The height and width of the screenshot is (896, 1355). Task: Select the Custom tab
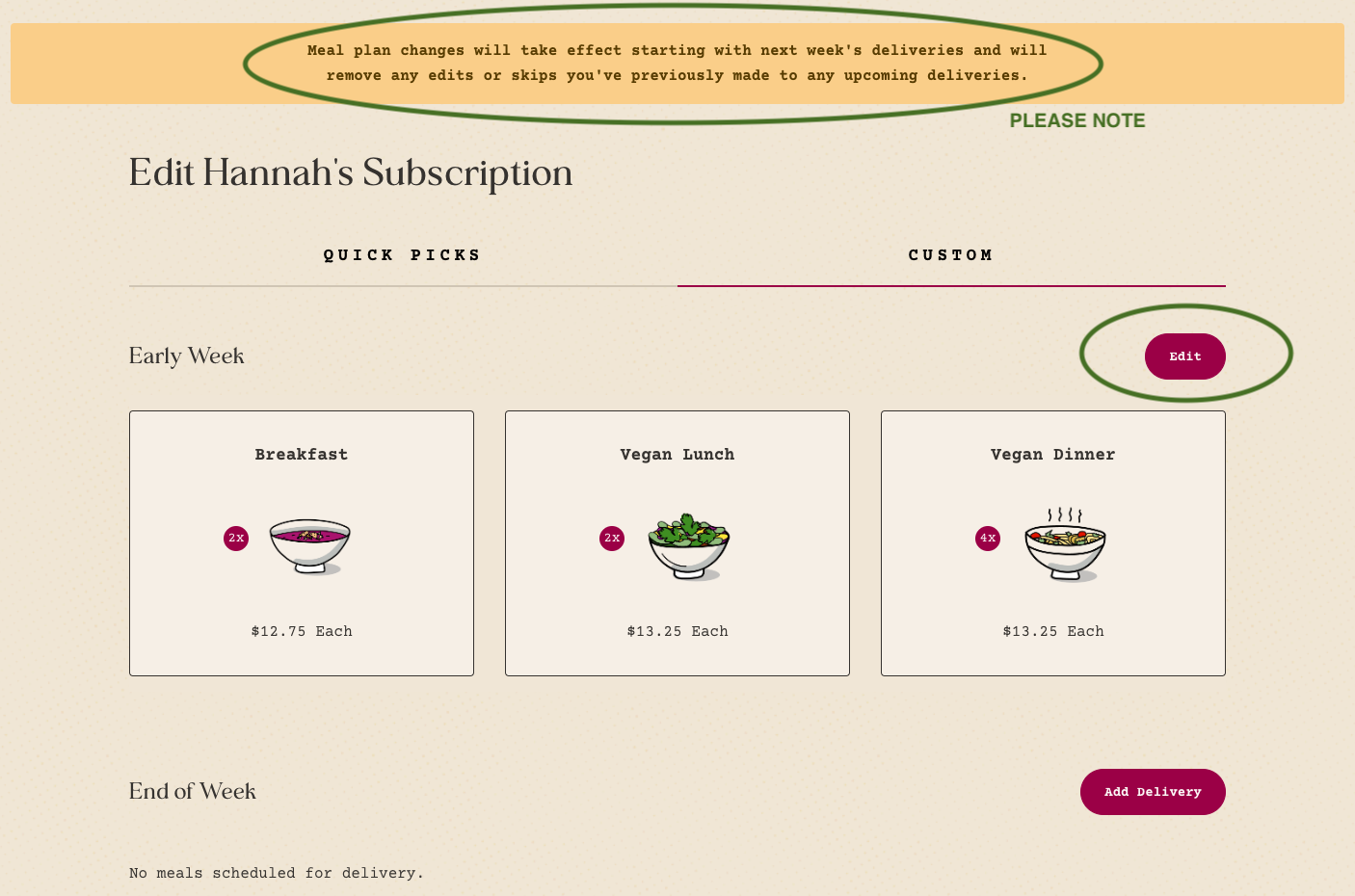pos(951,255)
